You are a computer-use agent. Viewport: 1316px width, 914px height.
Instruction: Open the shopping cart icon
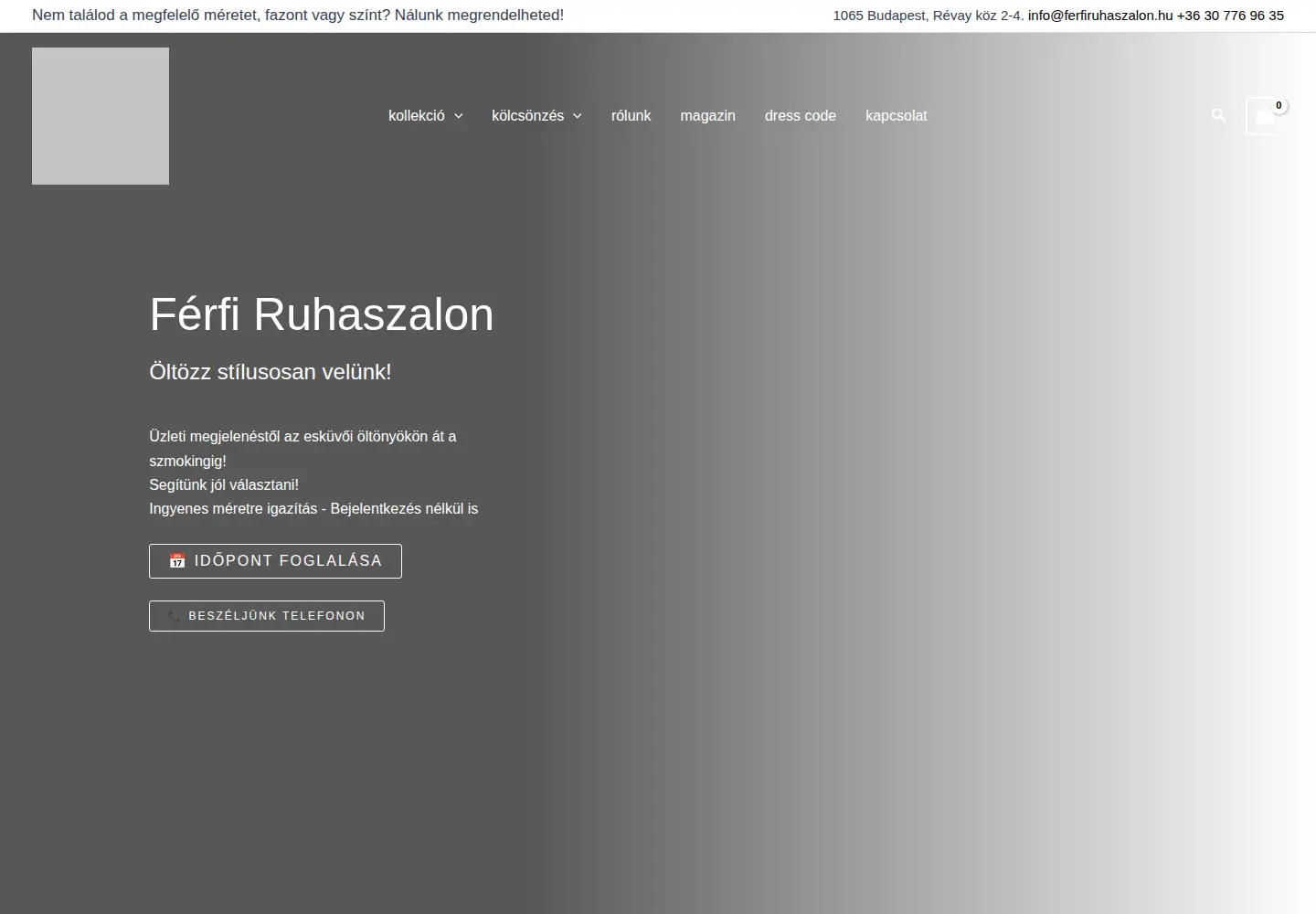tap(1266, 116)
